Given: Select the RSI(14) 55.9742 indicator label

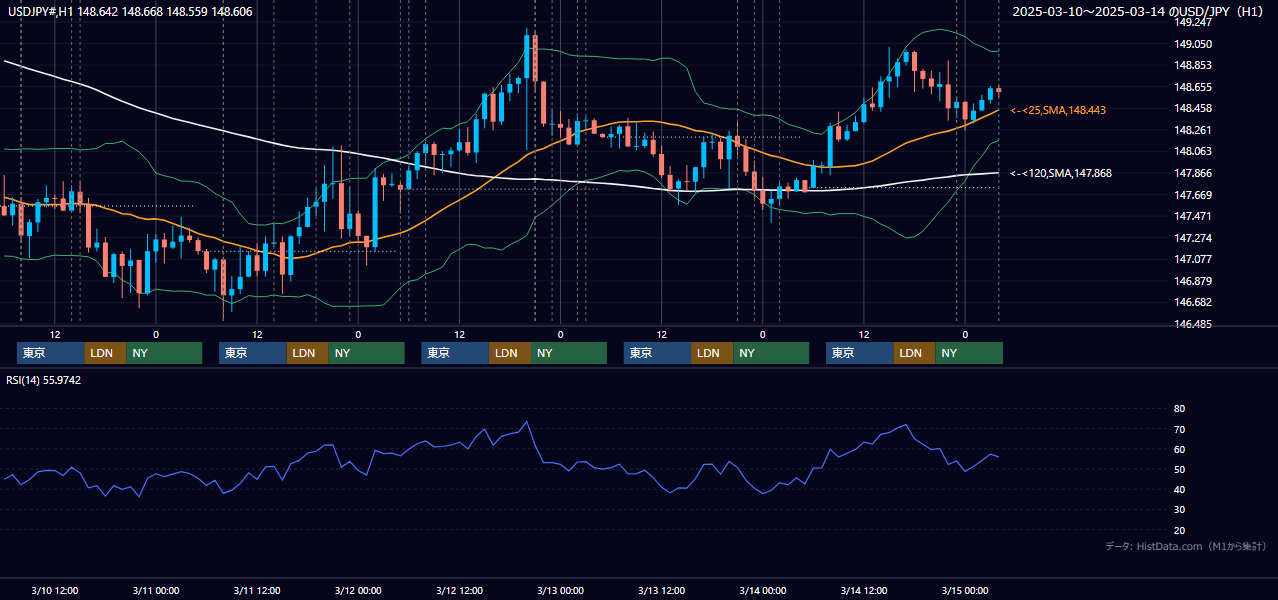Looking at the screenshot, I should [x=44, y=380].
